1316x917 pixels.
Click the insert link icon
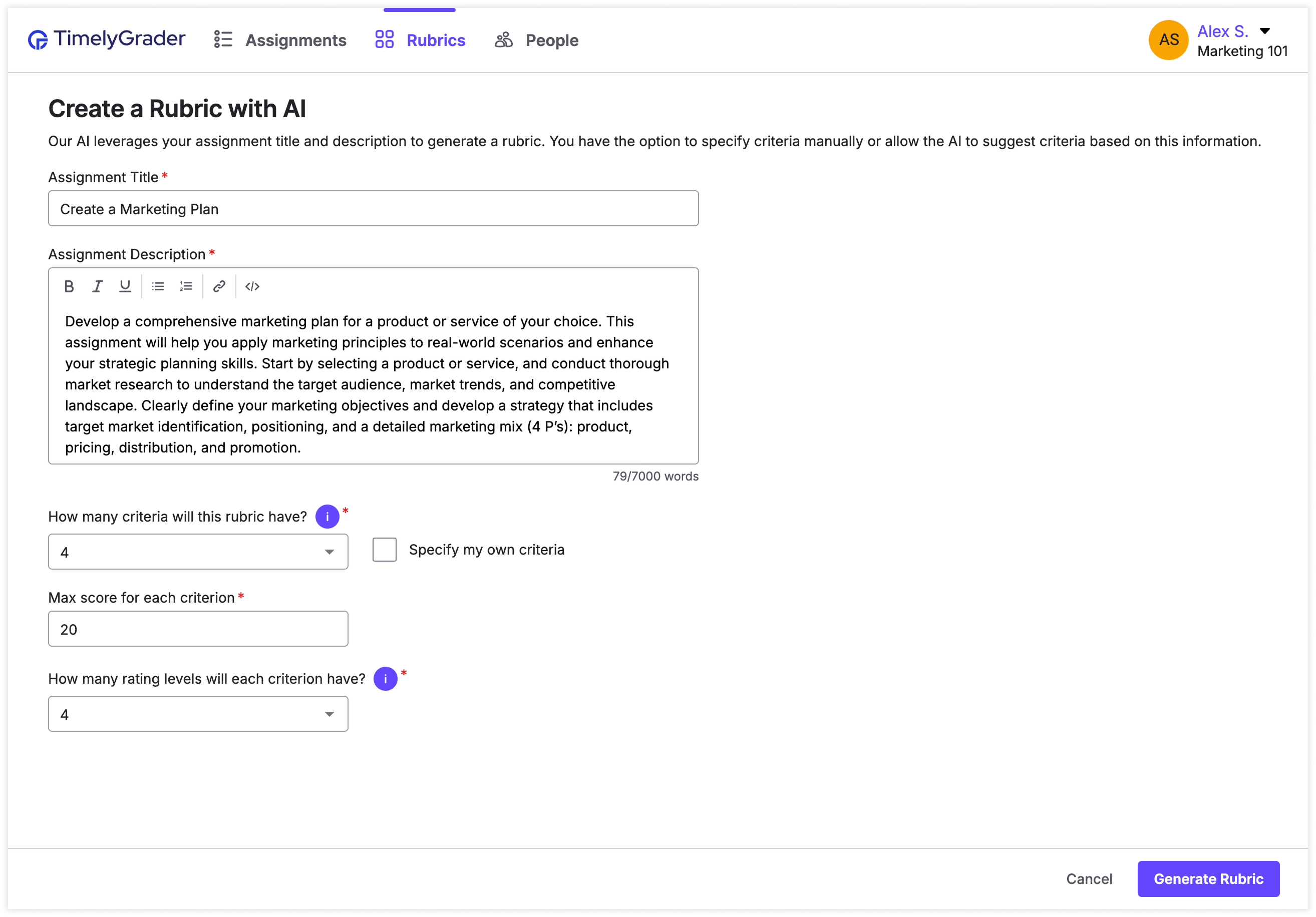(219, 286)
